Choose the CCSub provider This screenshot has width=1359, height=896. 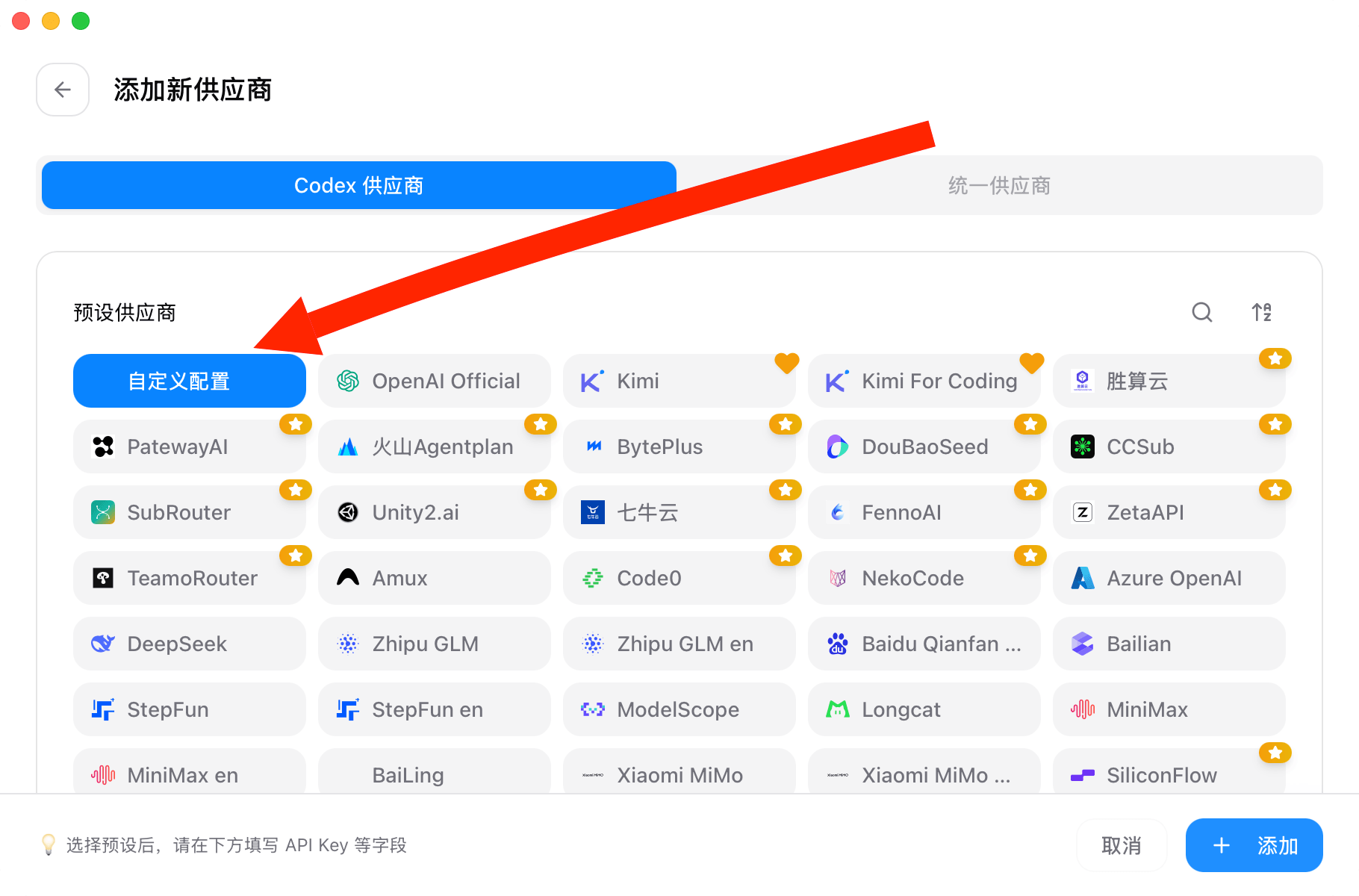coord(1169,447)
